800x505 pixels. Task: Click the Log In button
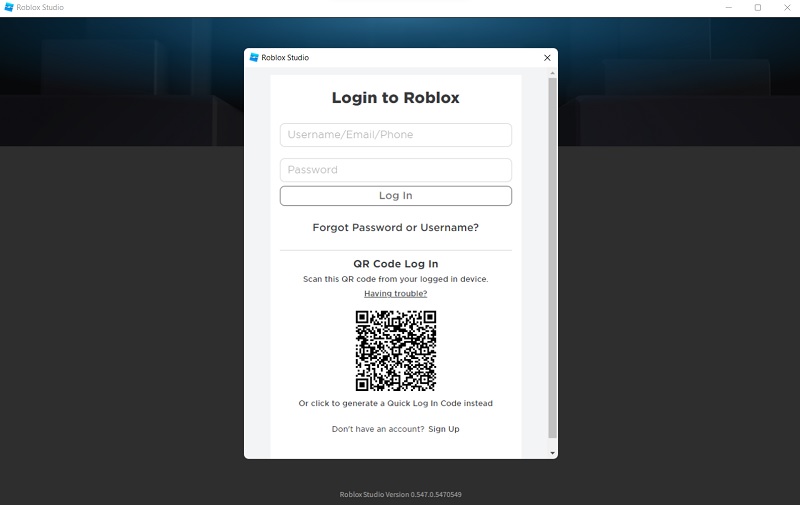pyautogui.click(x=395, y=196)
